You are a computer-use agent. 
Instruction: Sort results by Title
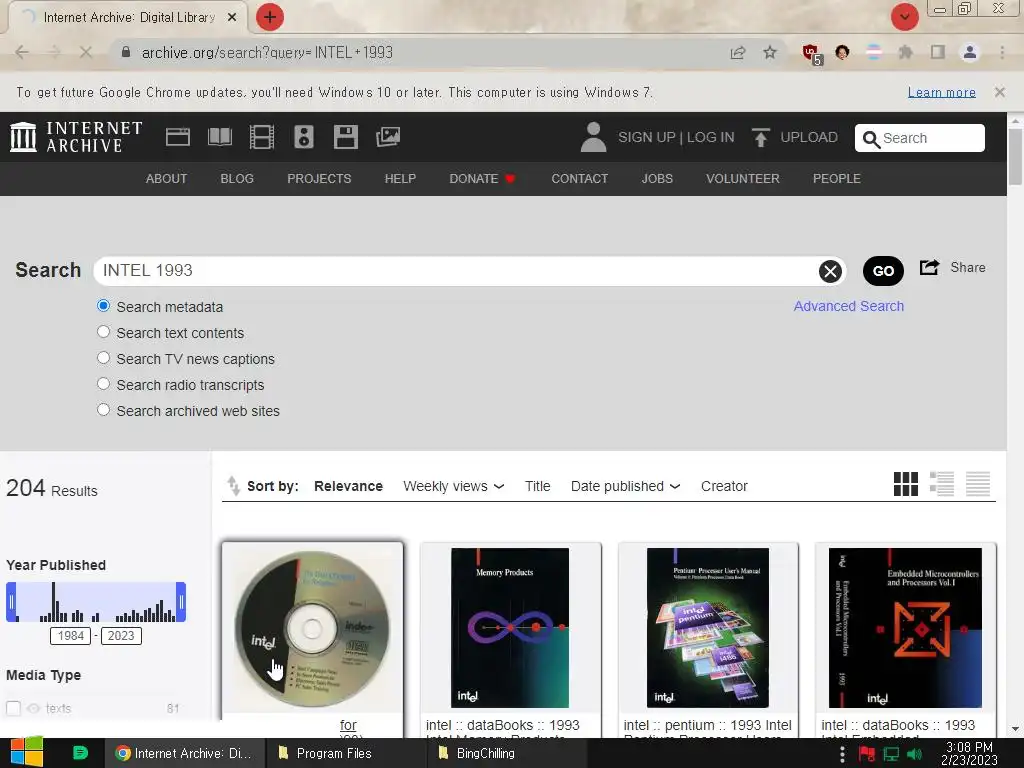click(537, 486)
